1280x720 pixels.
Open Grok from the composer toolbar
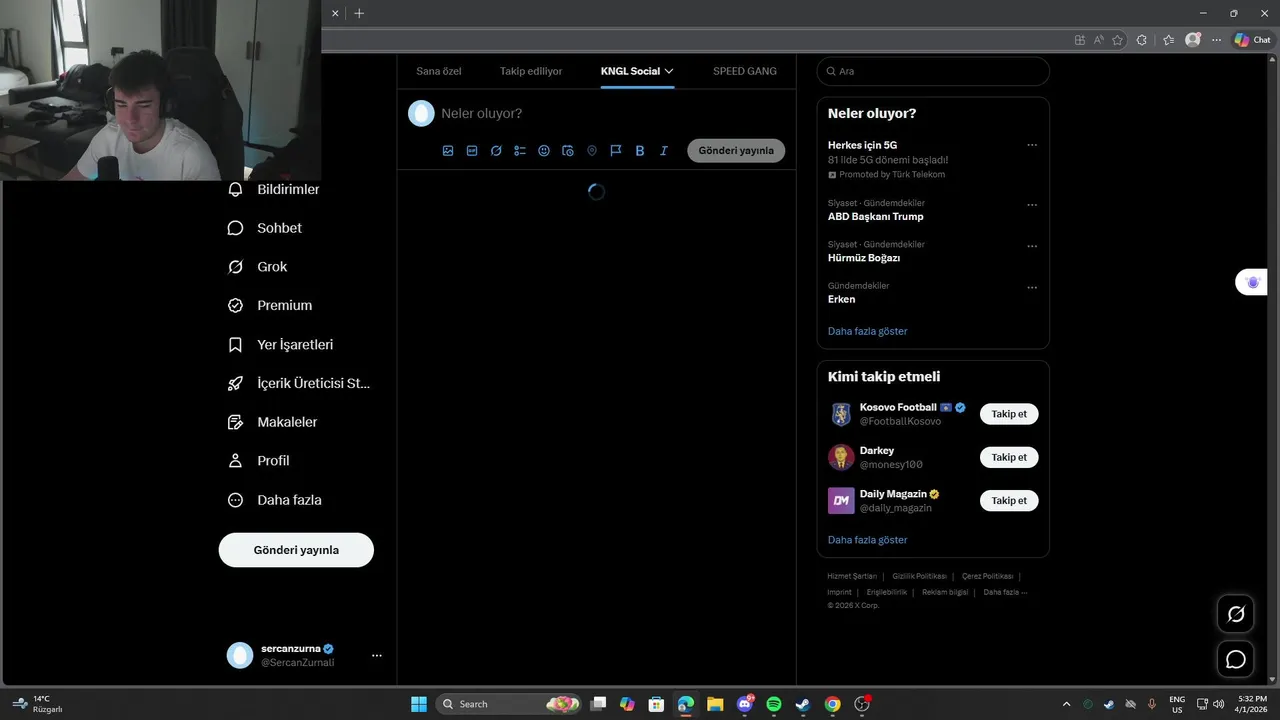point(496,151)
